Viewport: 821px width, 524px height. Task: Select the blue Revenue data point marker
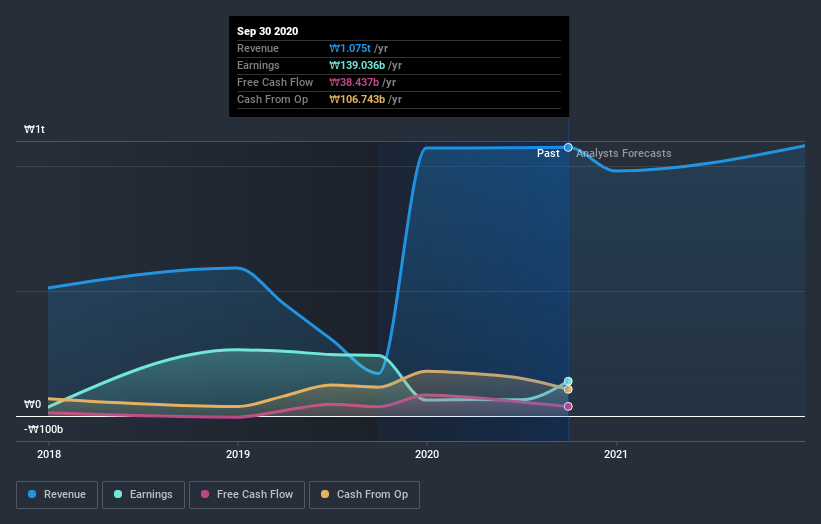coord(568,148)
